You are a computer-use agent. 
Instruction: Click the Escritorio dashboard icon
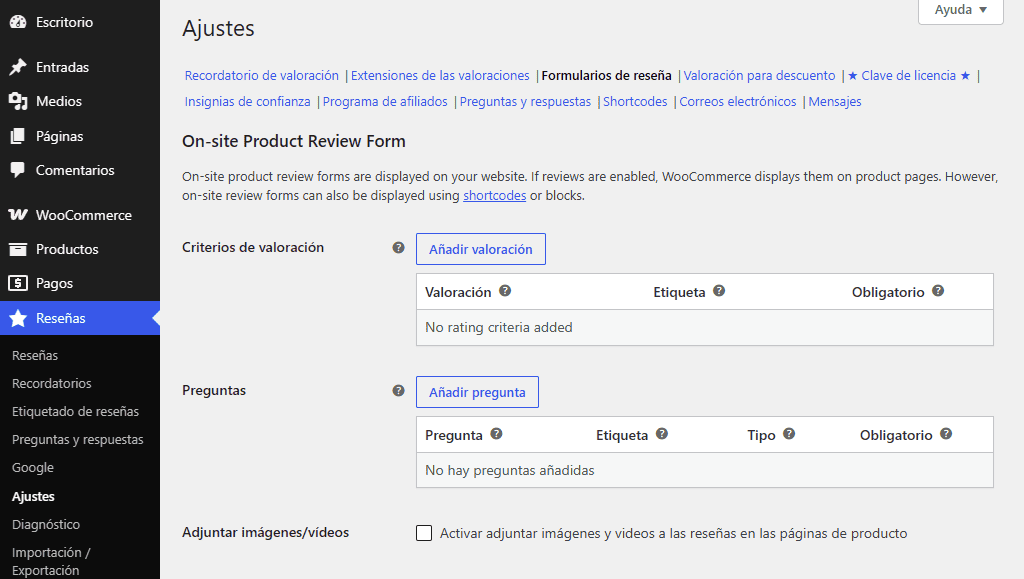pos(18,22)
